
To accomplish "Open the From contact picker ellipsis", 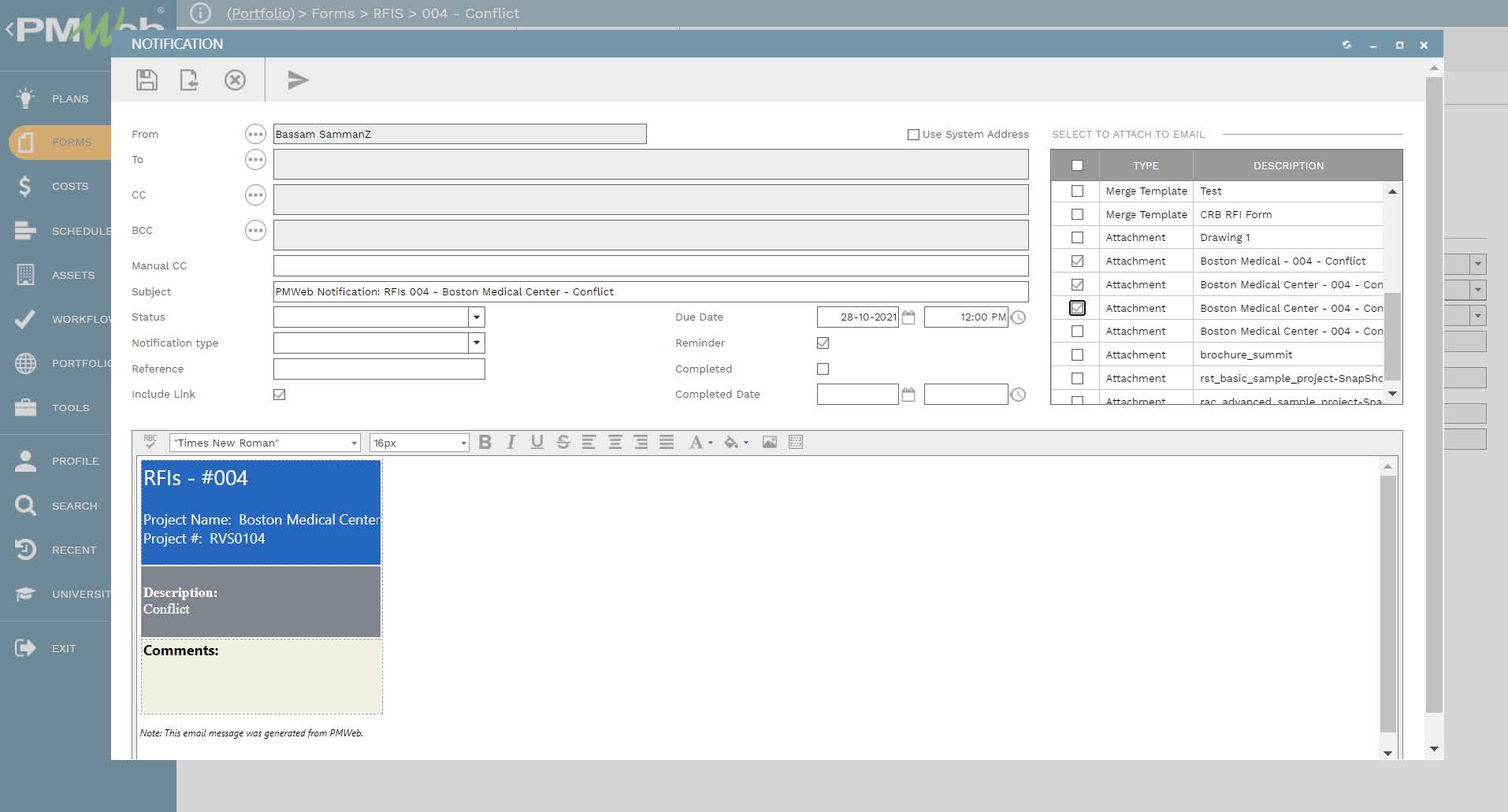I will [x=255, y=134].
